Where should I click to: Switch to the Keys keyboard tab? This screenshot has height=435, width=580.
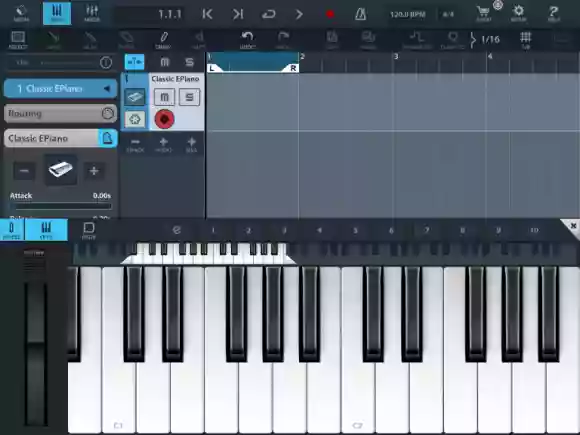click(46, 230)
